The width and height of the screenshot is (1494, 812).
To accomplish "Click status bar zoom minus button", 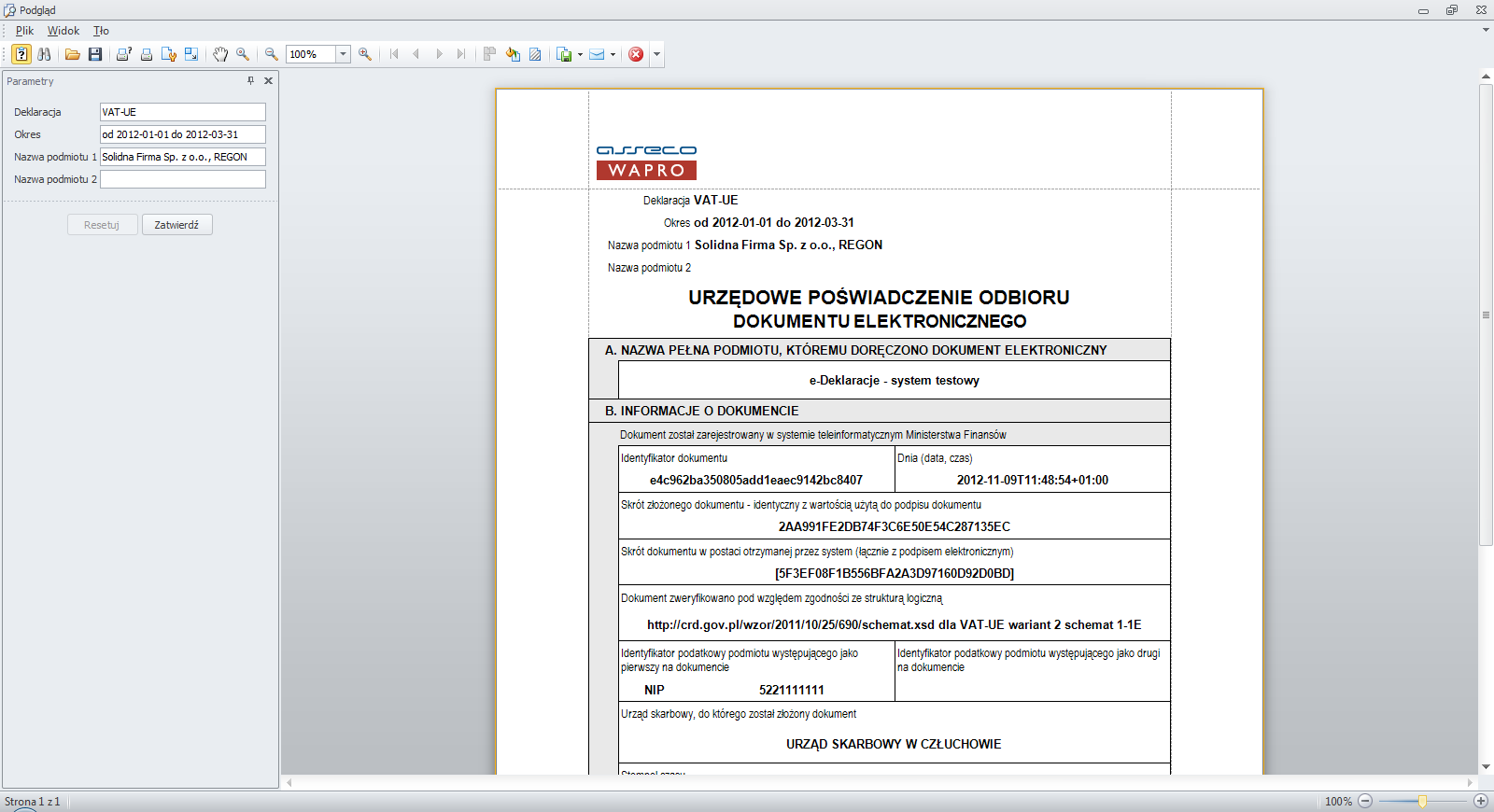I will (1365, 801).
